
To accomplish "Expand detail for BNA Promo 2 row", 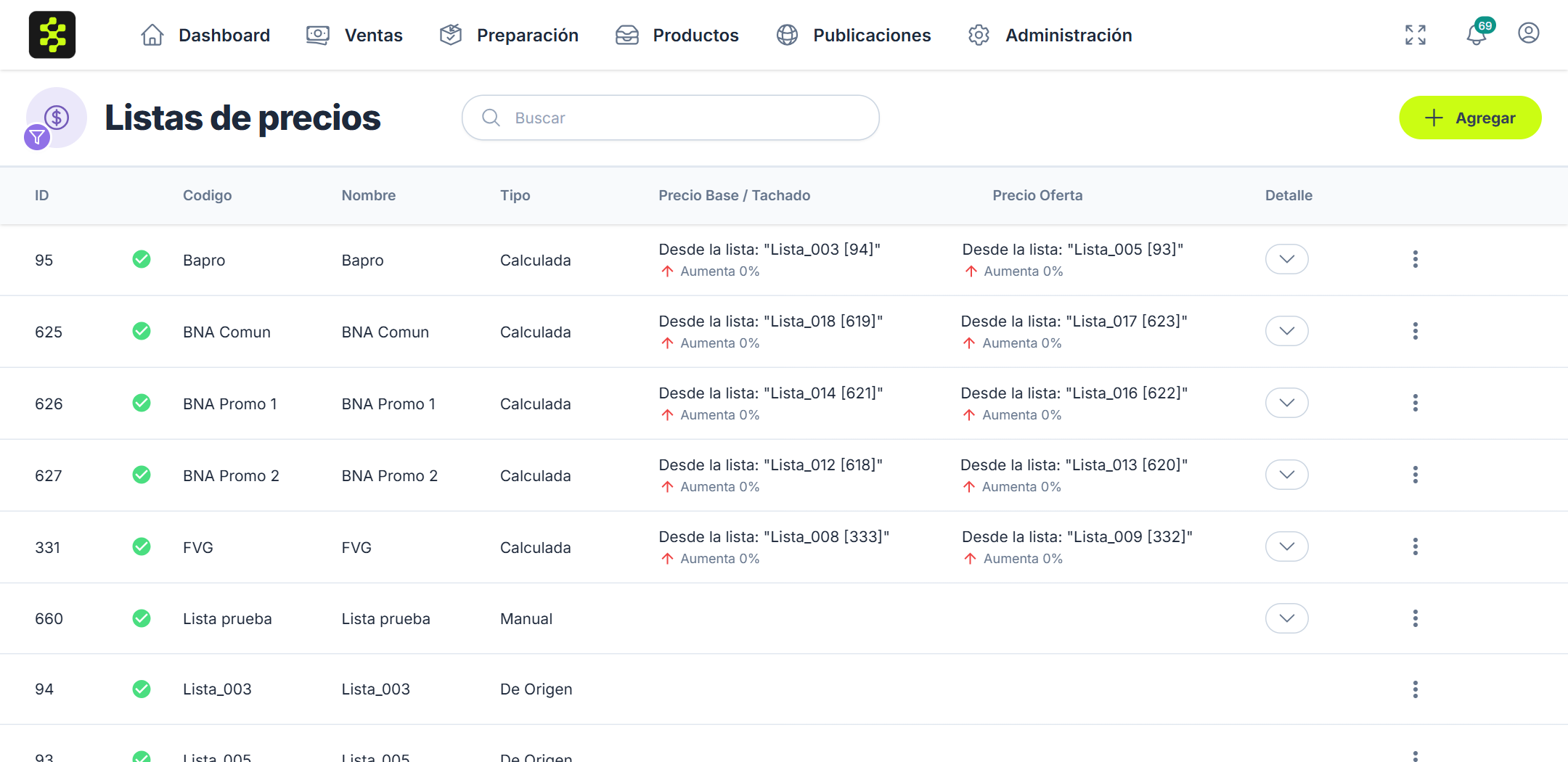I will point(1287,475).
